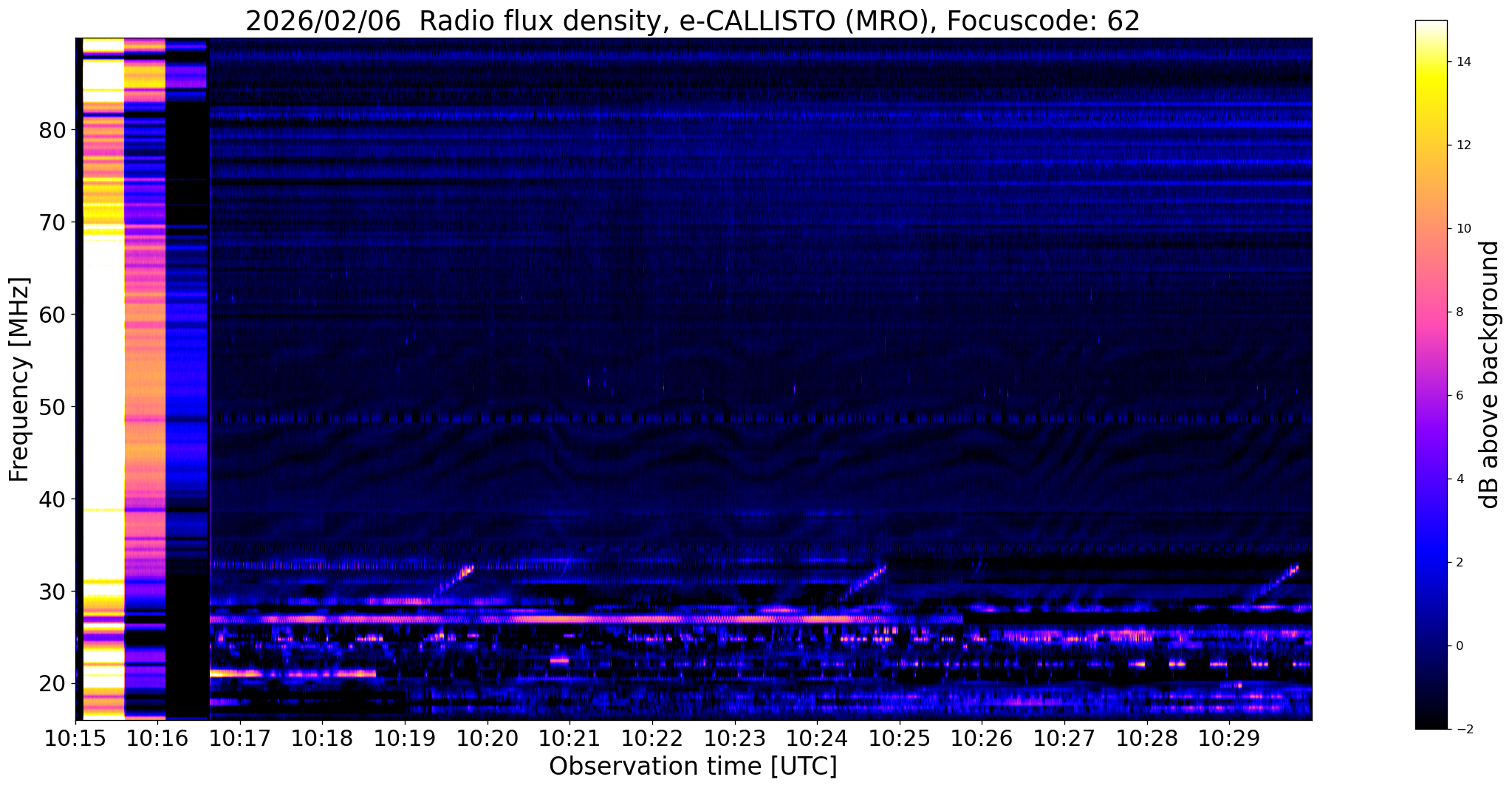This screenshot has width=1512, height=788.
Task: Click the 80 MHz frequency tick label
Action: [x=52, y=131]
